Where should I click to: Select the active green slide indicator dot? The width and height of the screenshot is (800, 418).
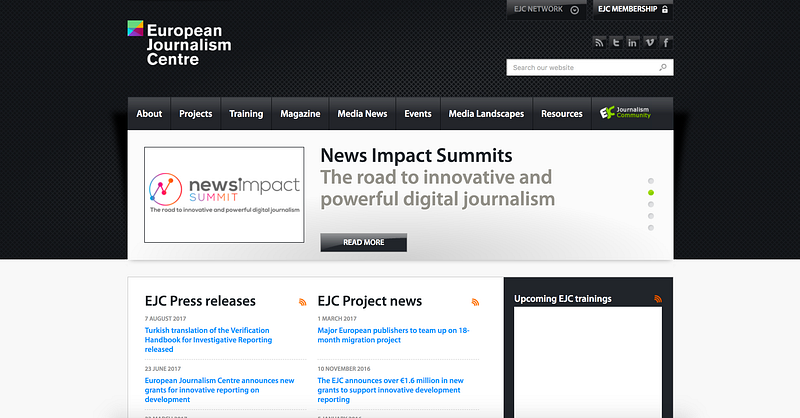point(651,192)
